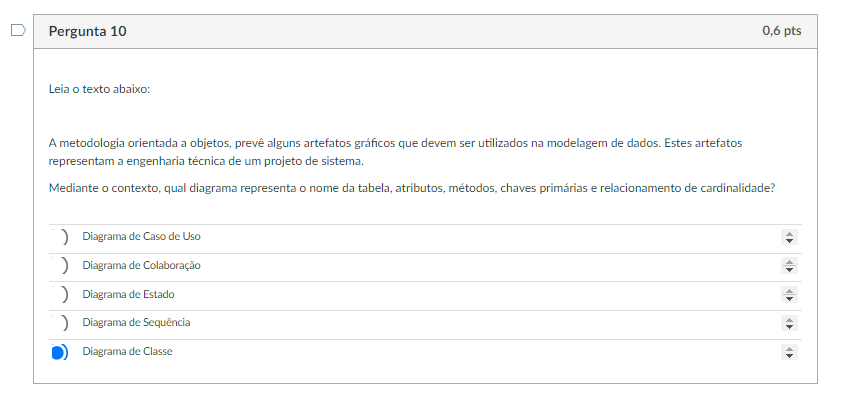This screenshot has height=403, width=847.
Task: Click the Diagrama de Colaboração answer label
Action: (x=142, y=265)
